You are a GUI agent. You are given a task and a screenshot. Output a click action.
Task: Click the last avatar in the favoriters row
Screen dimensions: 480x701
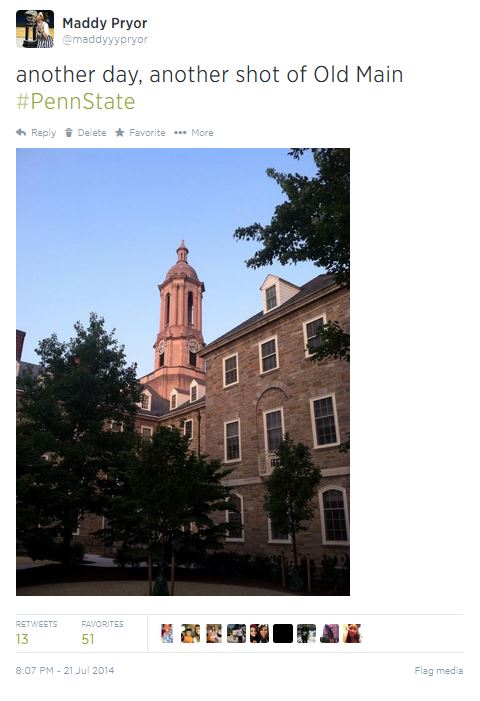pos(352,633)
